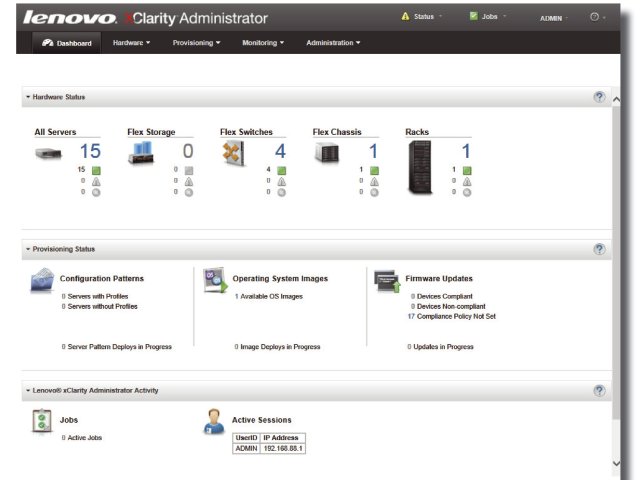Go to the Dashboard tab

67,43
